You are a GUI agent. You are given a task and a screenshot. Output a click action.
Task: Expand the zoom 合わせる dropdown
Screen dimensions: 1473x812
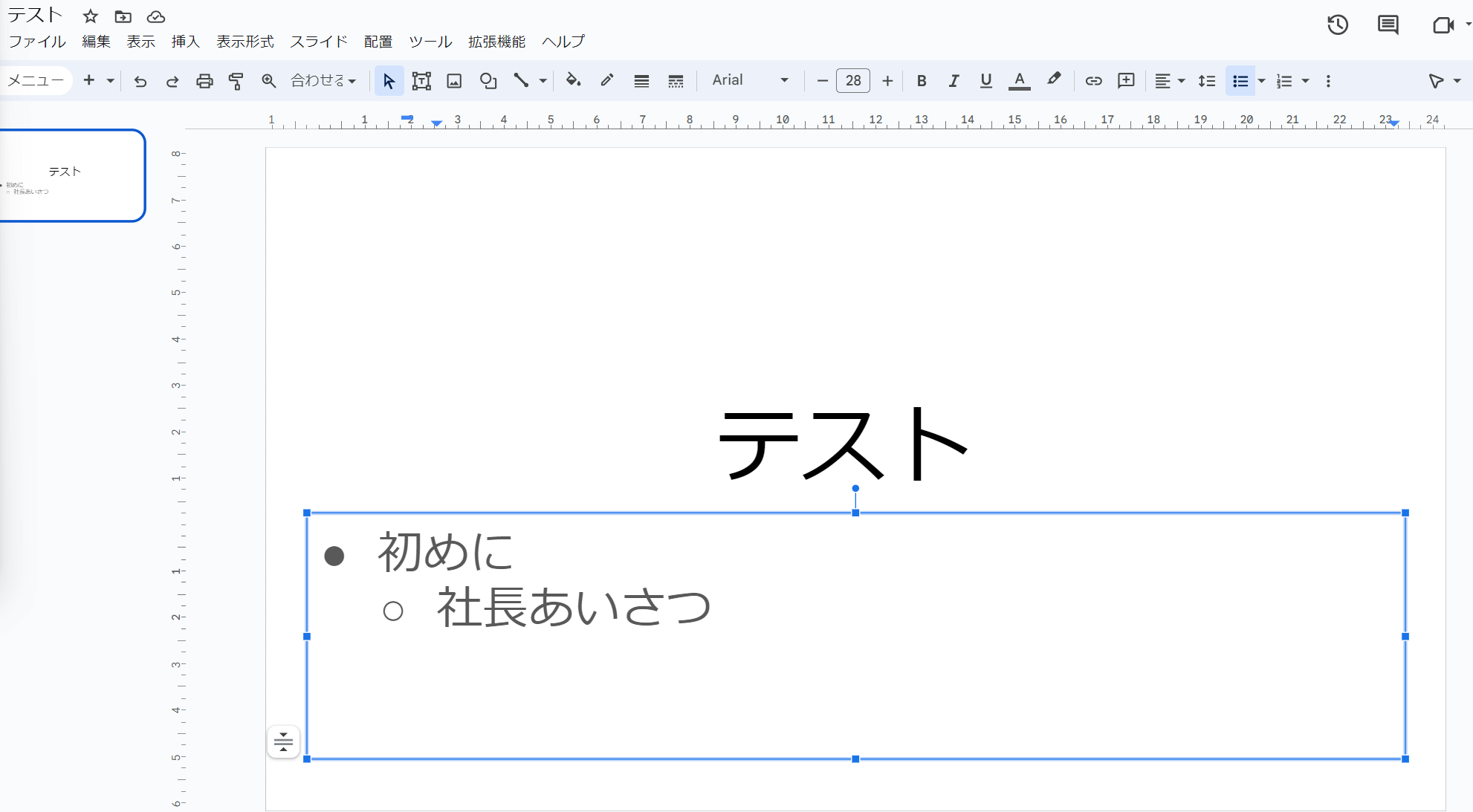point(323,80)
